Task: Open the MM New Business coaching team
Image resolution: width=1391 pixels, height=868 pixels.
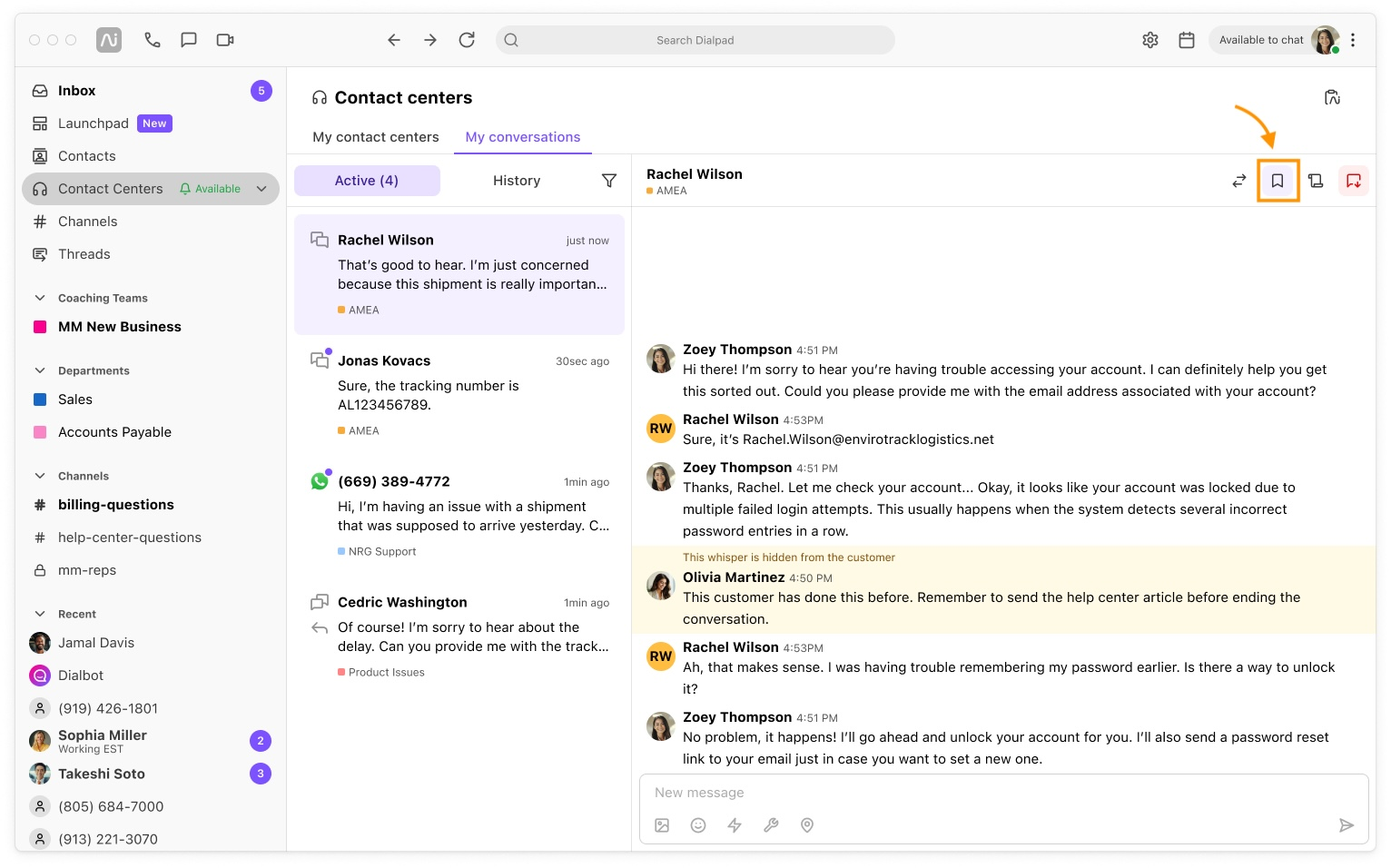Action: [x=151, y=327]
